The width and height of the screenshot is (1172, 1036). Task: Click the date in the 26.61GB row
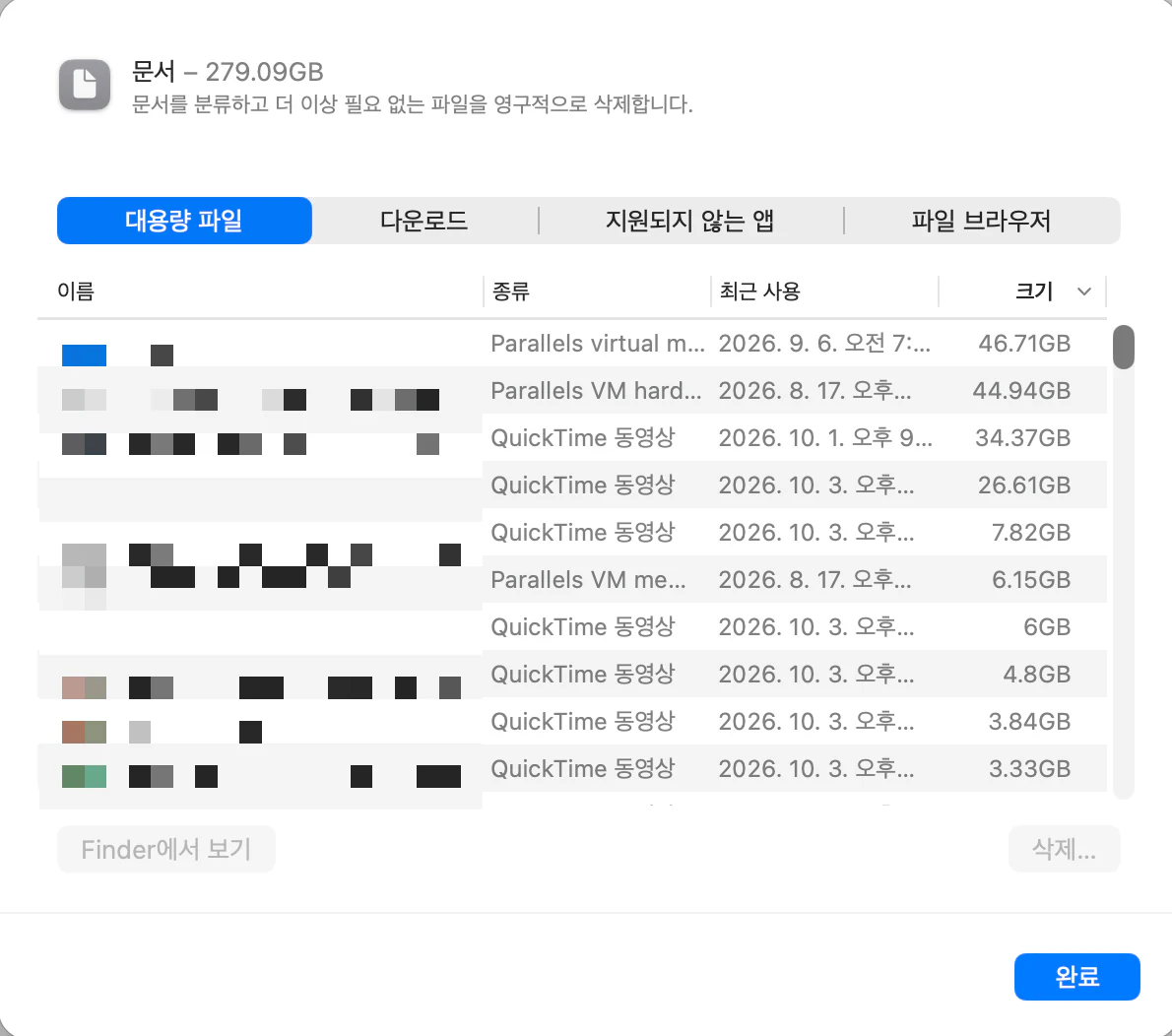(x=816, y=486)
